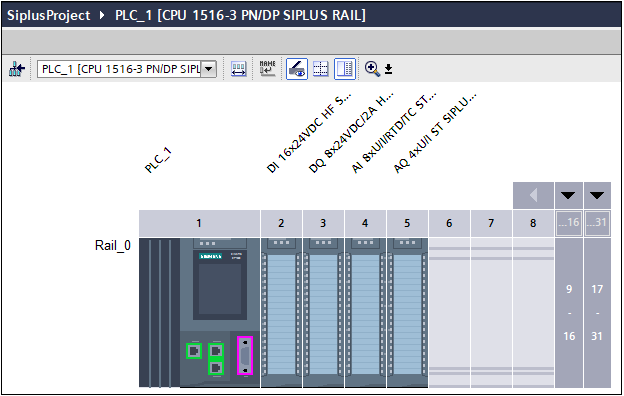Viewport: 624px width, 396px height.
Task: Click the magenta PROFIBUS DP port on CPU
Action: click(245, 356)
